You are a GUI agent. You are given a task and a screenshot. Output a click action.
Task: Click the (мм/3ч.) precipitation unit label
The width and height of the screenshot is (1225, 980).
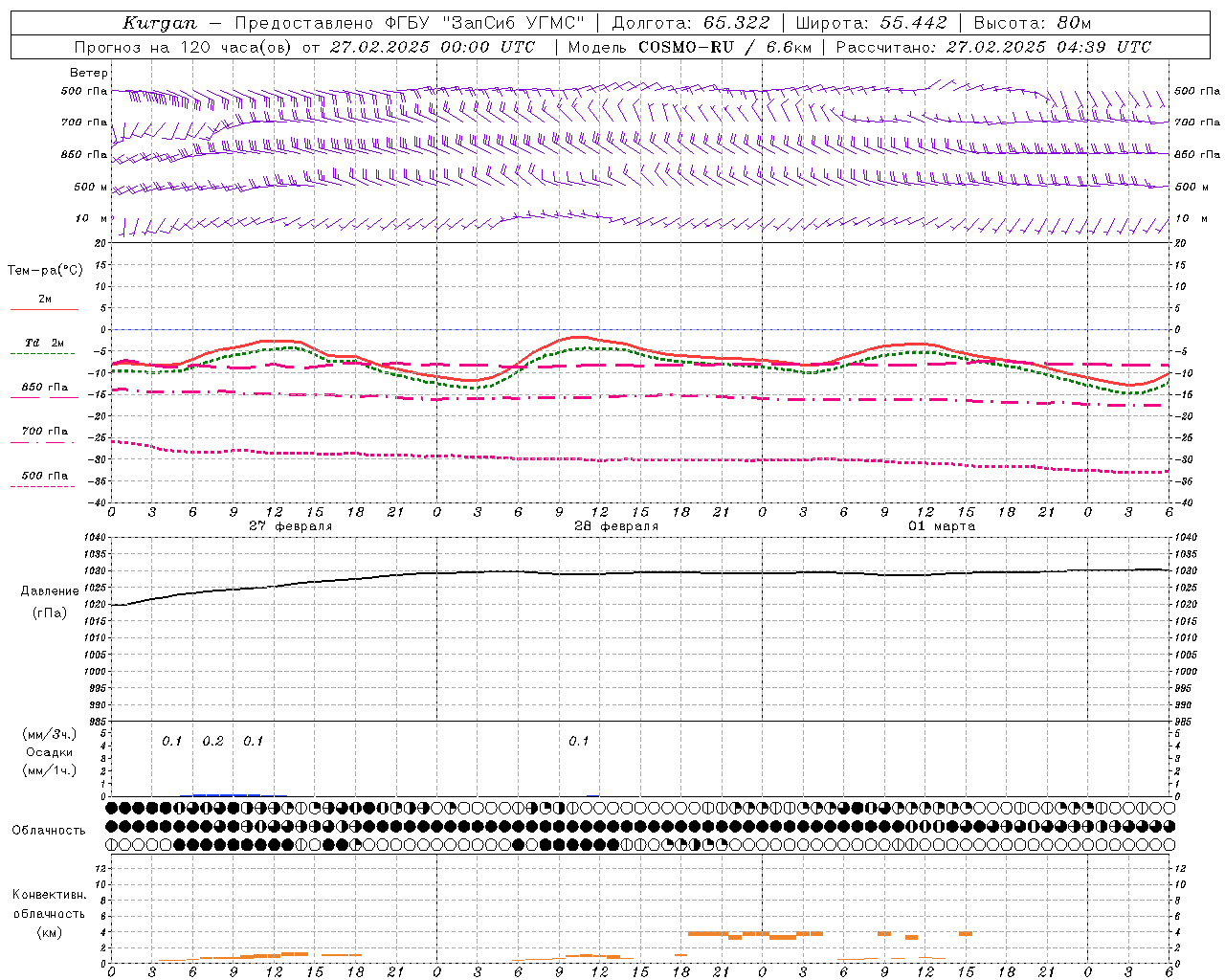50,734
